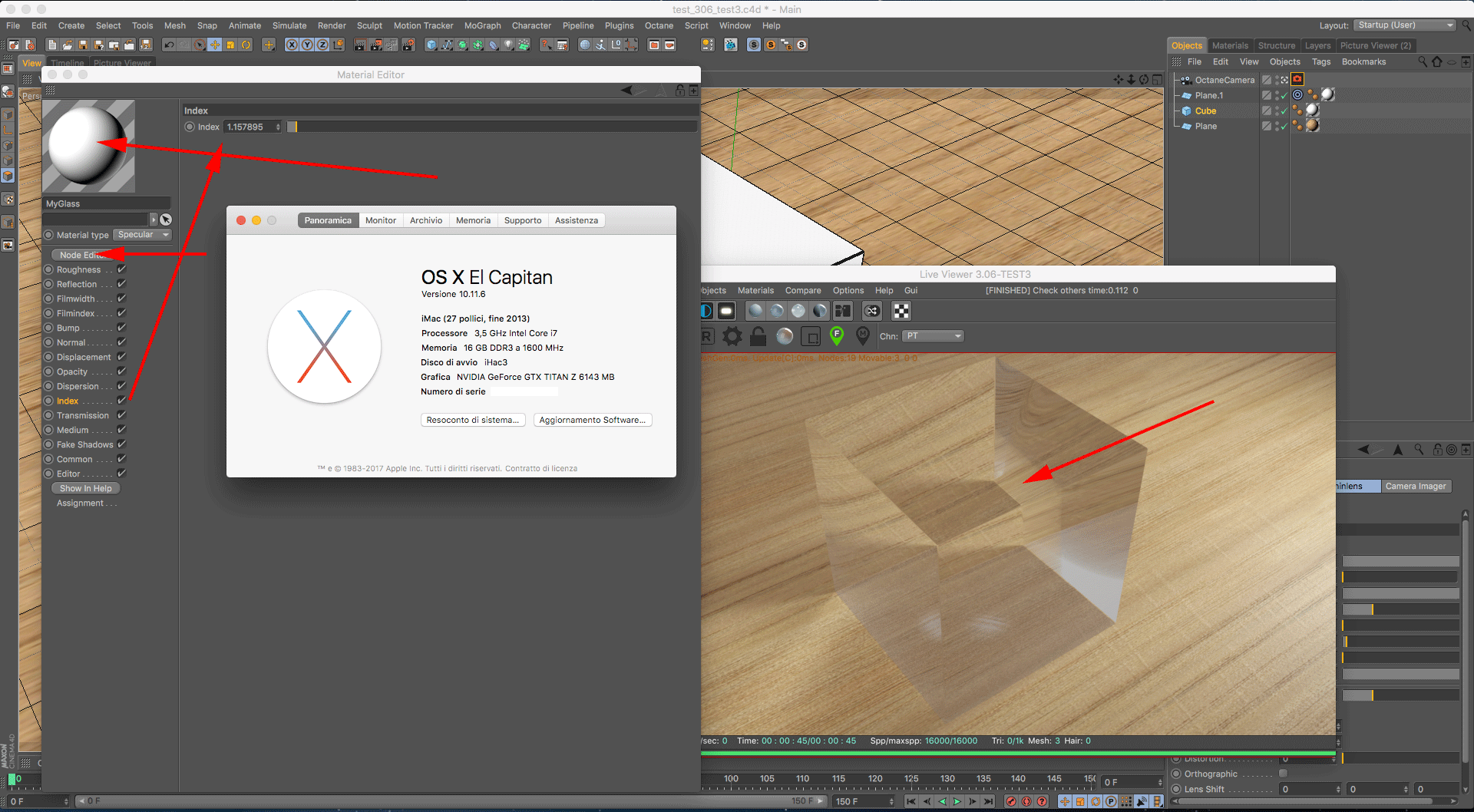Click the Show In Help button
The width and height of the screenshot is (1474, 812).
point(86,488)
